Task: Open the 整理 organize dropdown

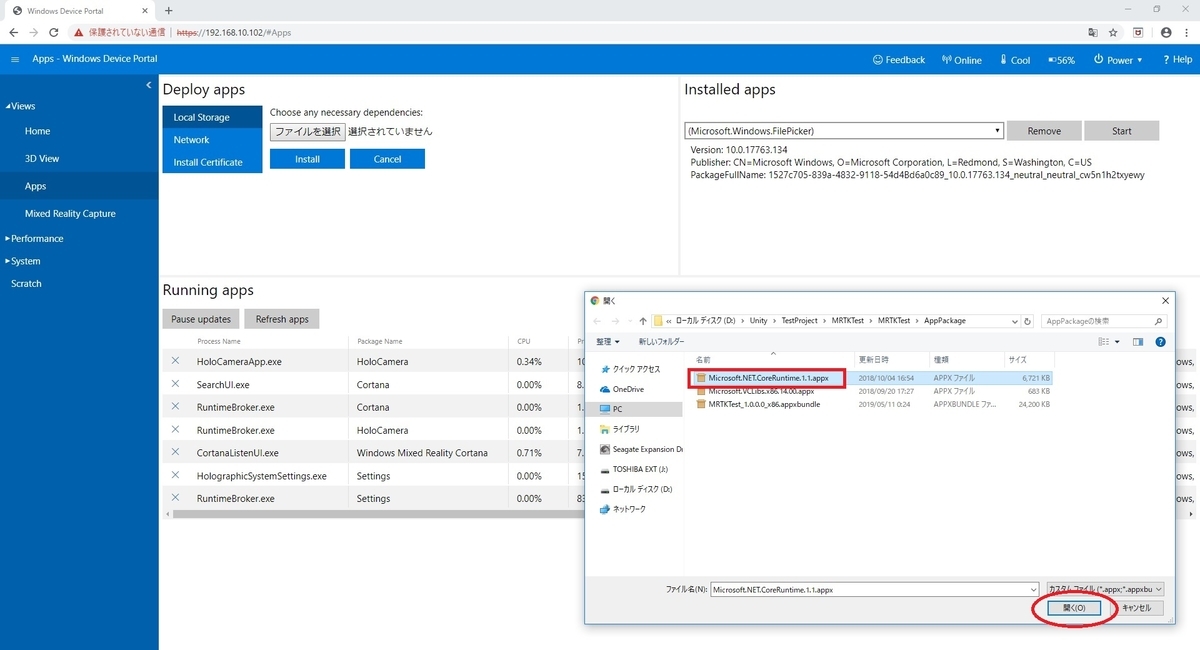Action: pos(608,341)
